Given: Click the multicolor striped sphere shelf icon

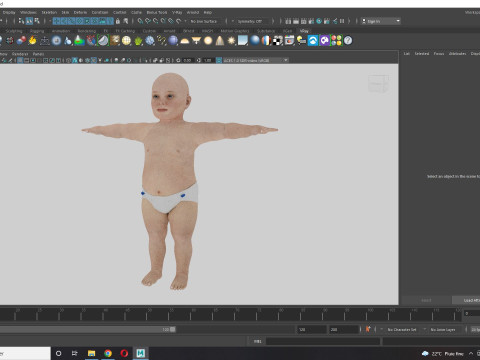Looking at the screenshot, I should pyautogui.click(x=266, y=41).
